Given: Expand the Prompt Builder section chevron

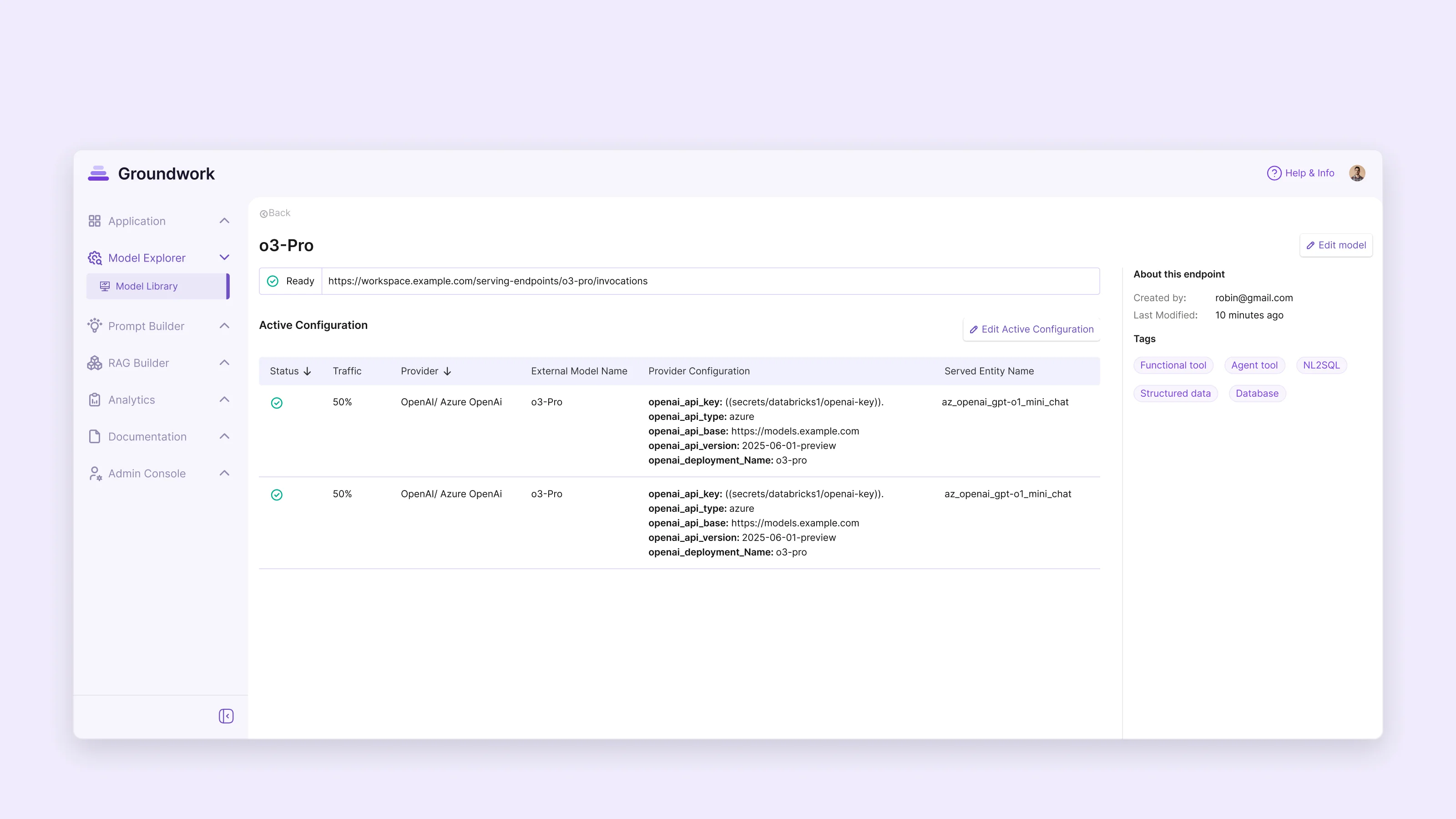Looking at the screenshot, I should tap(224, 326).
